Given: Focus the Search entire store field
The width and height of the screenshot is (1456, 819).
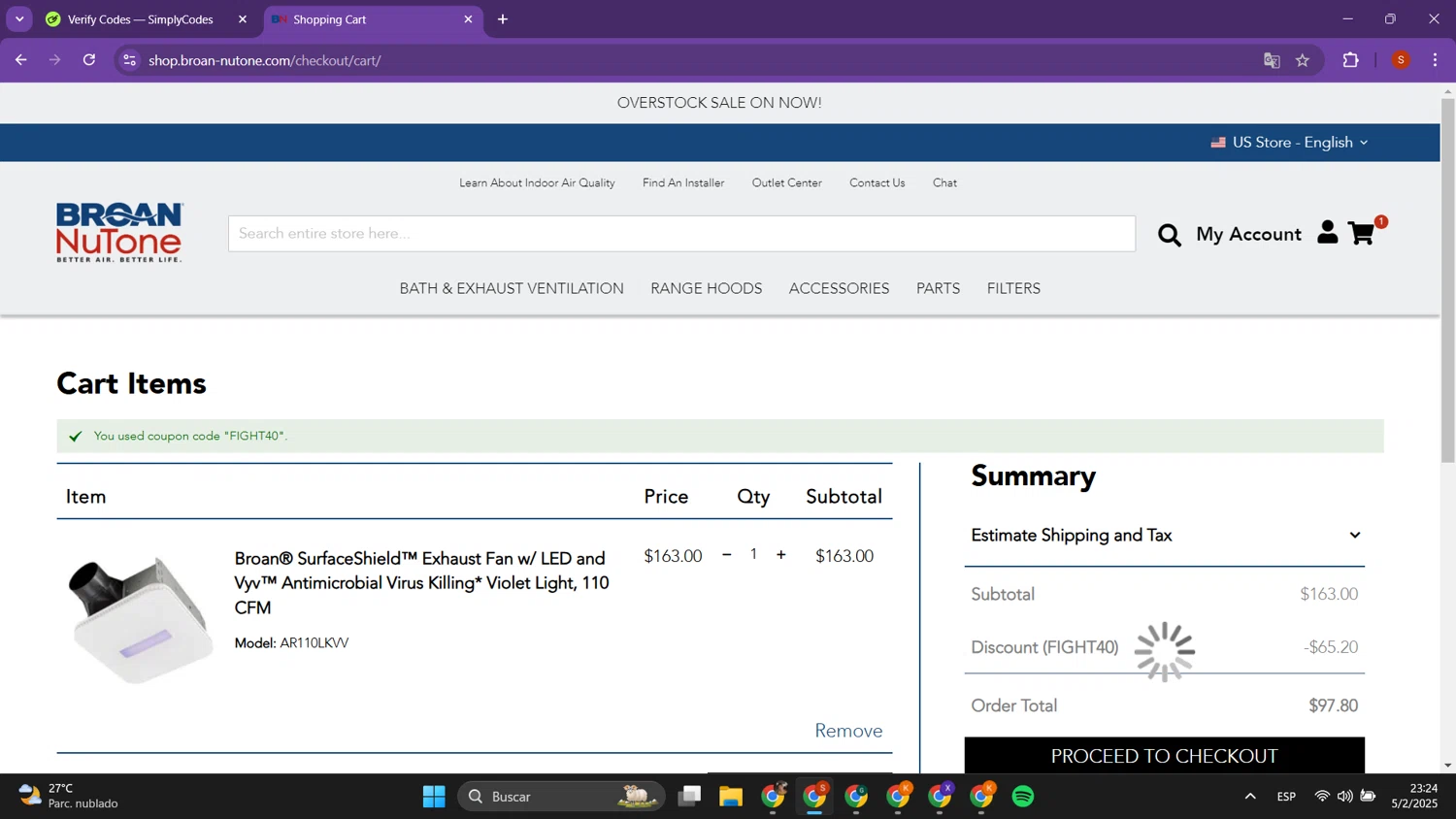Looking at the screenshot, I should 681,234.
